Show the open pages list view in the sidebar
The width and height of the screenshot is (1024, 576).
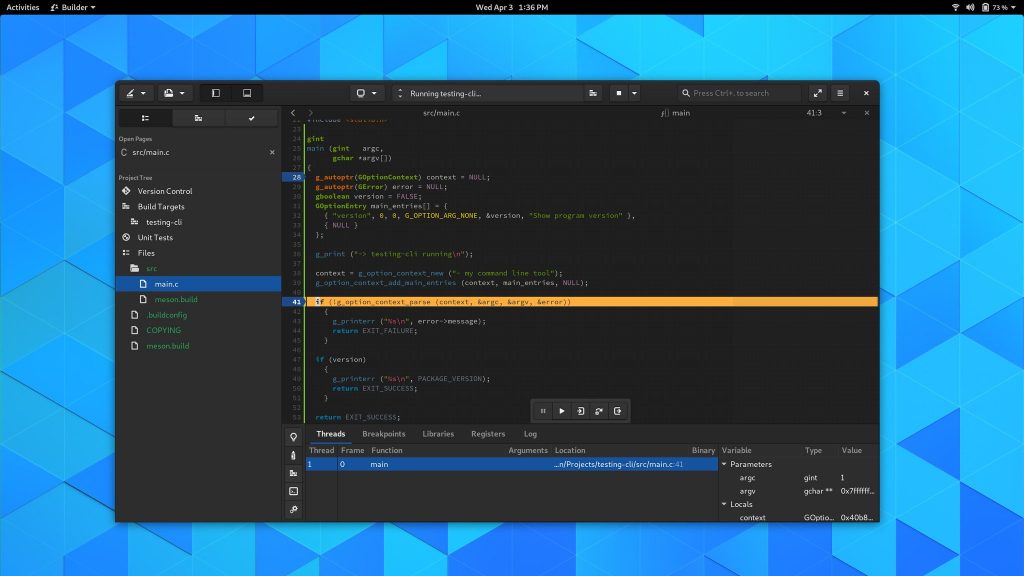(x=145, y=118)
